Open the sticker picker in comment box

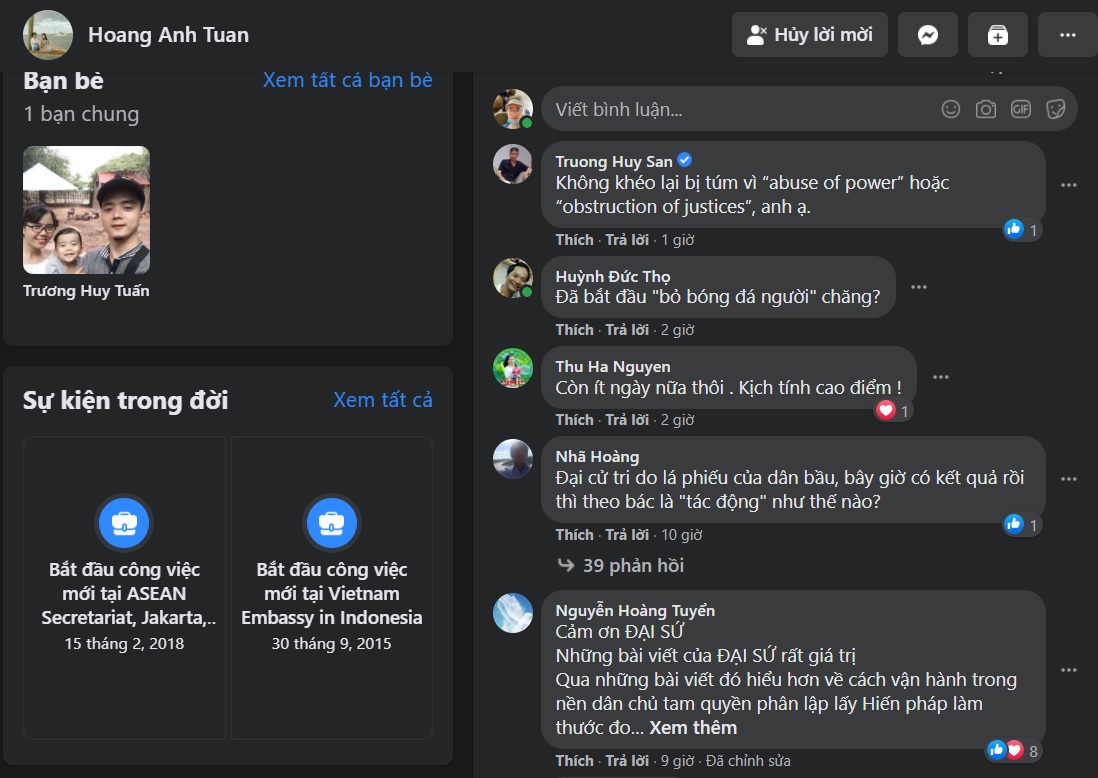[x=1055, y=109]
